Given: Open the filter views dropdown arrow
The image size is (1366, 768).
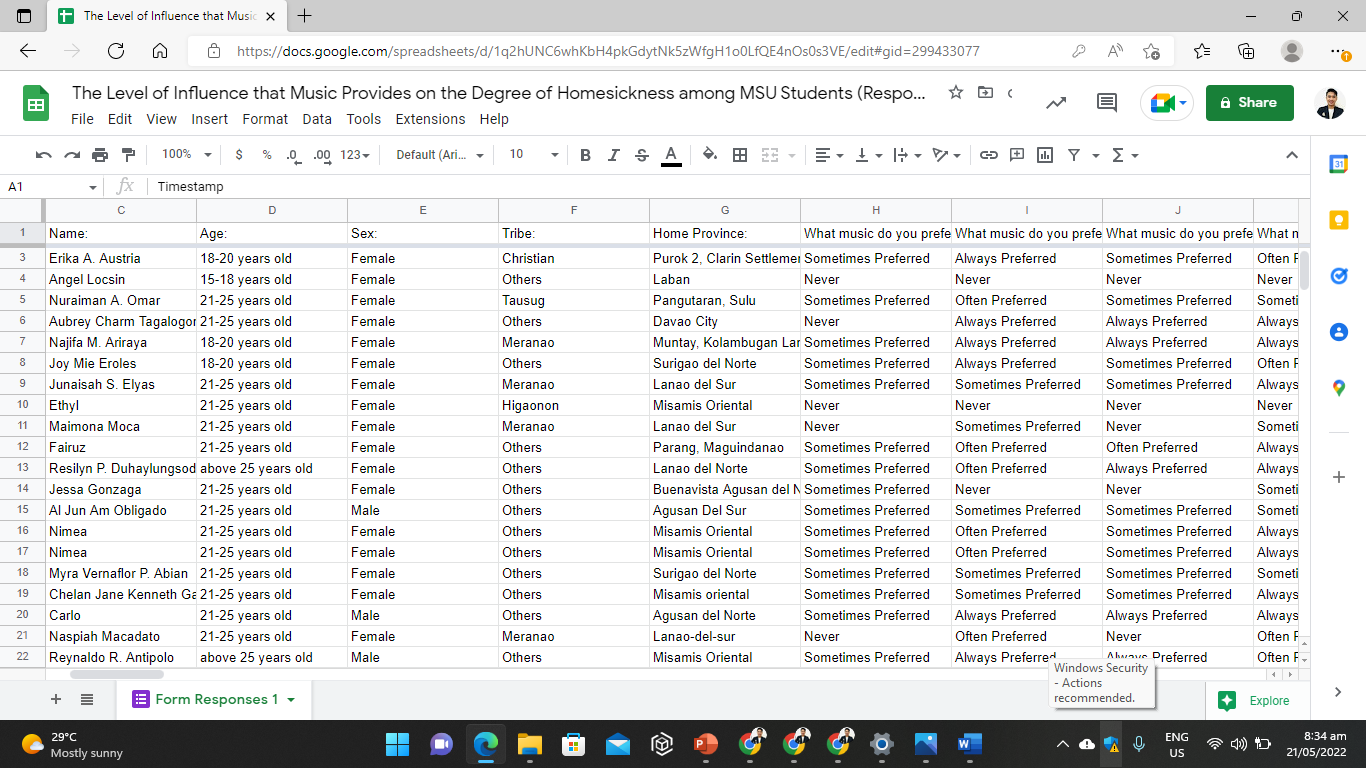Looking at the screenshot, I should [x=1096, y=155].
